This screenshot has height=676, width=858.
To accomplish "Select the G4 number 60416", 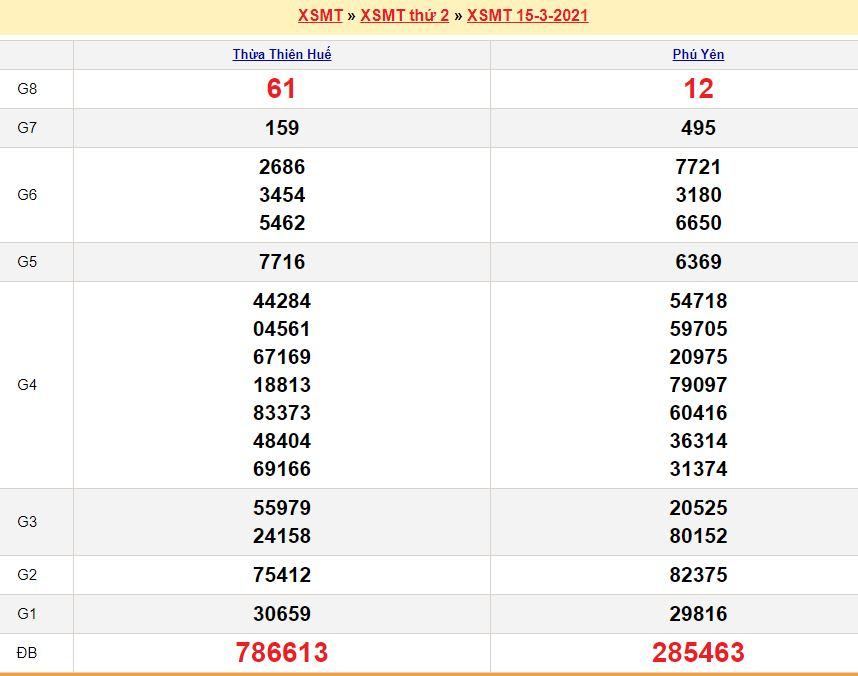I will coord(698,413).
